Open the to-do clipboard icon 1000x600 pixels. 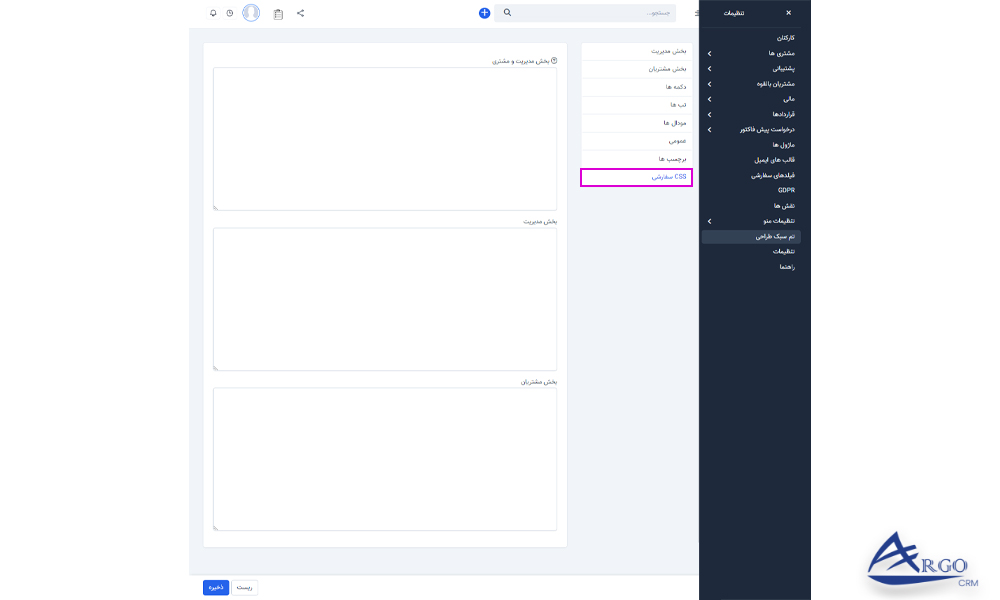point(278,13)
